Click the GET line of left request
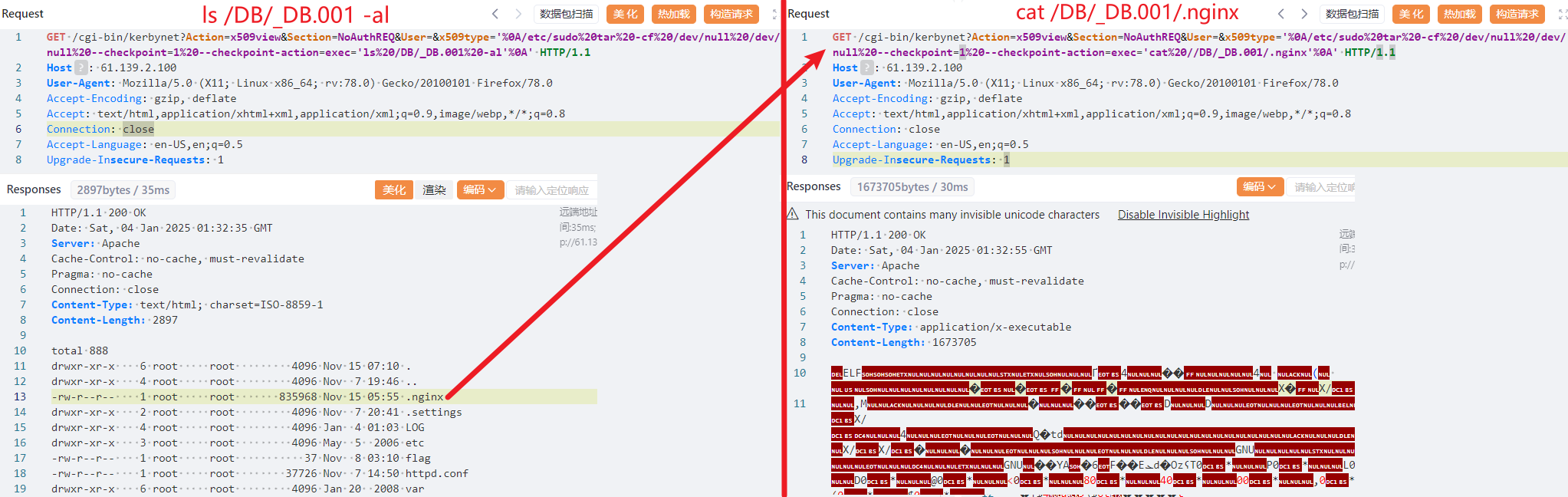Viewport: 1568px width, 497px height. [413, 44]
